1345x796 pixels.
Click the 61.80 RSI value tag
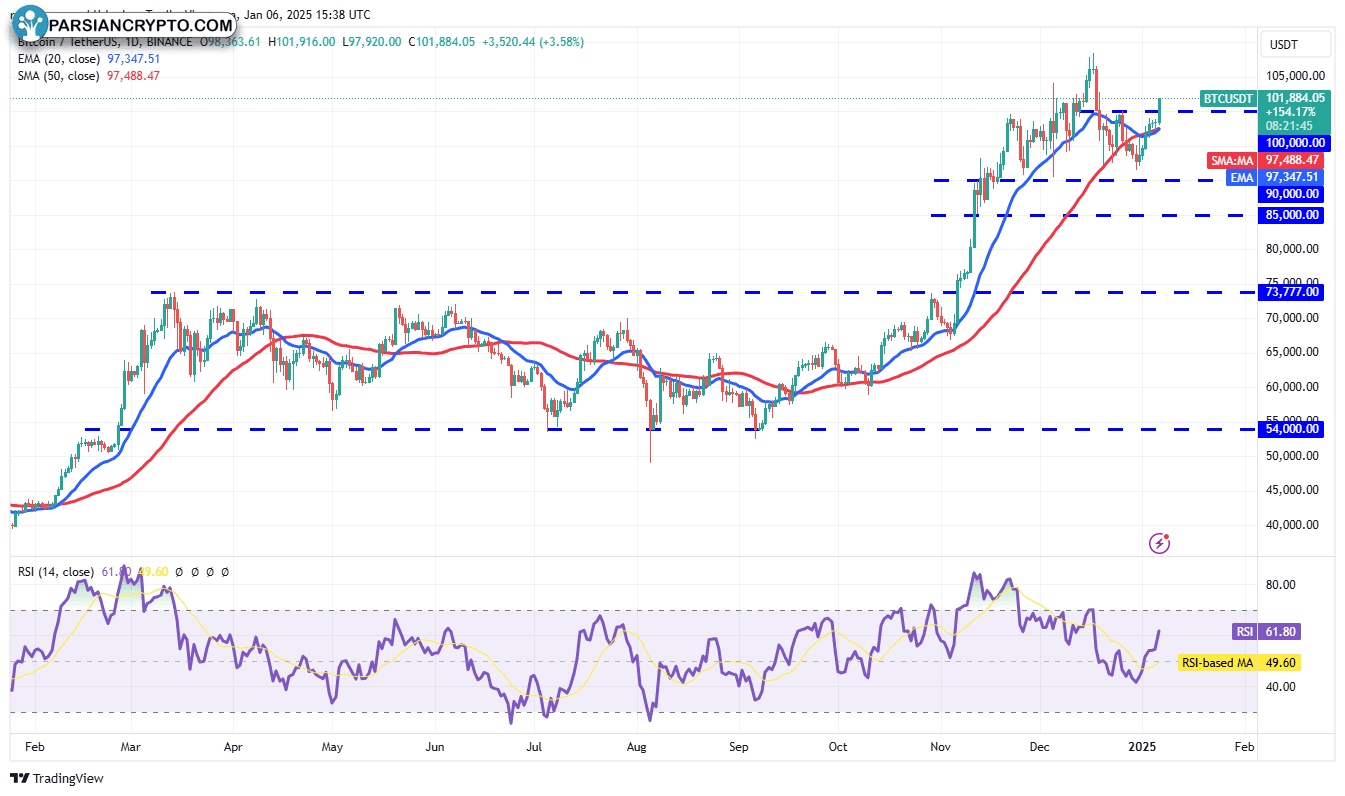click(1281, 632)
